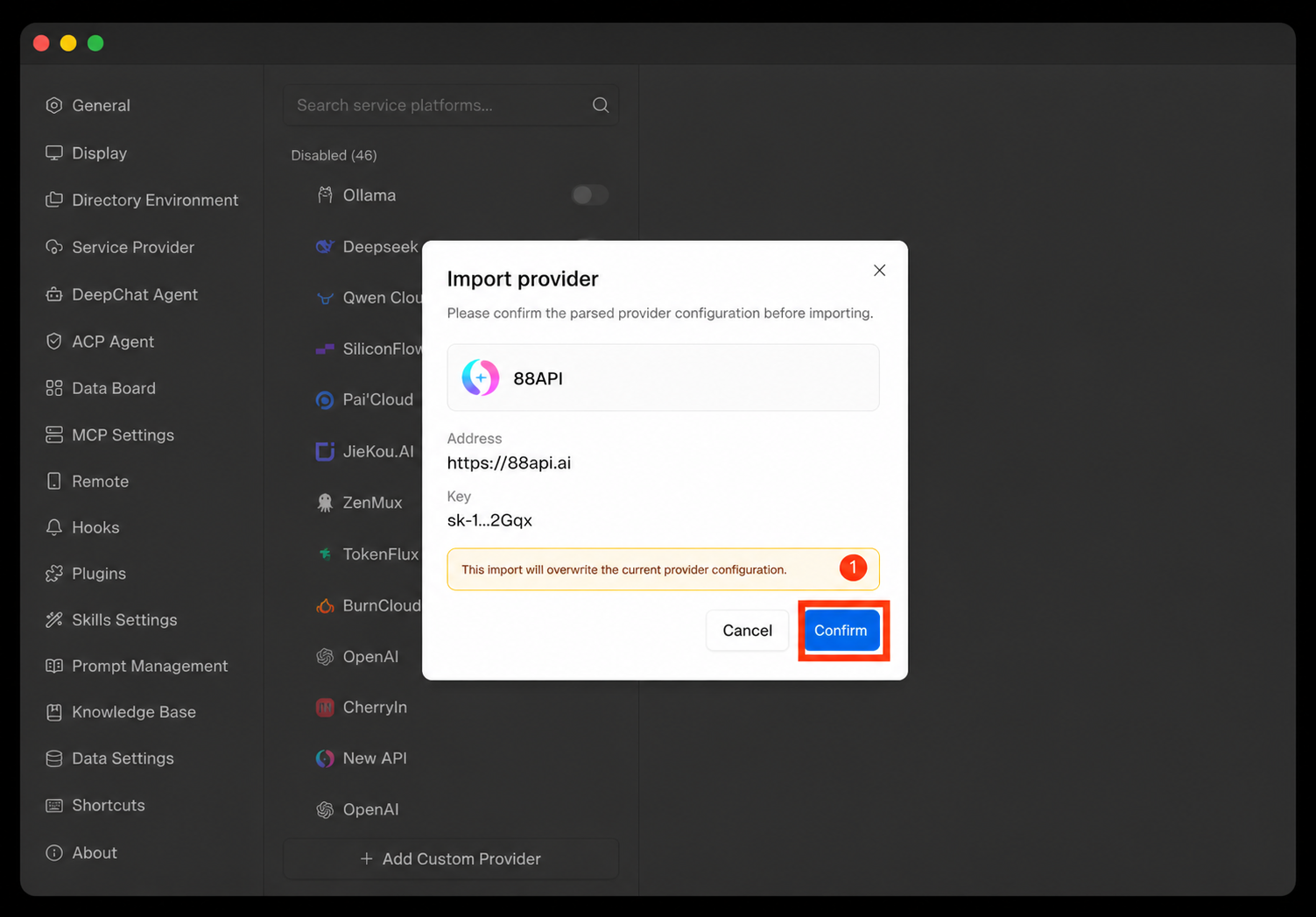The image size is (1316, 917).
Task: Click Add Custom Provider button
Action: tap(451, 858)
